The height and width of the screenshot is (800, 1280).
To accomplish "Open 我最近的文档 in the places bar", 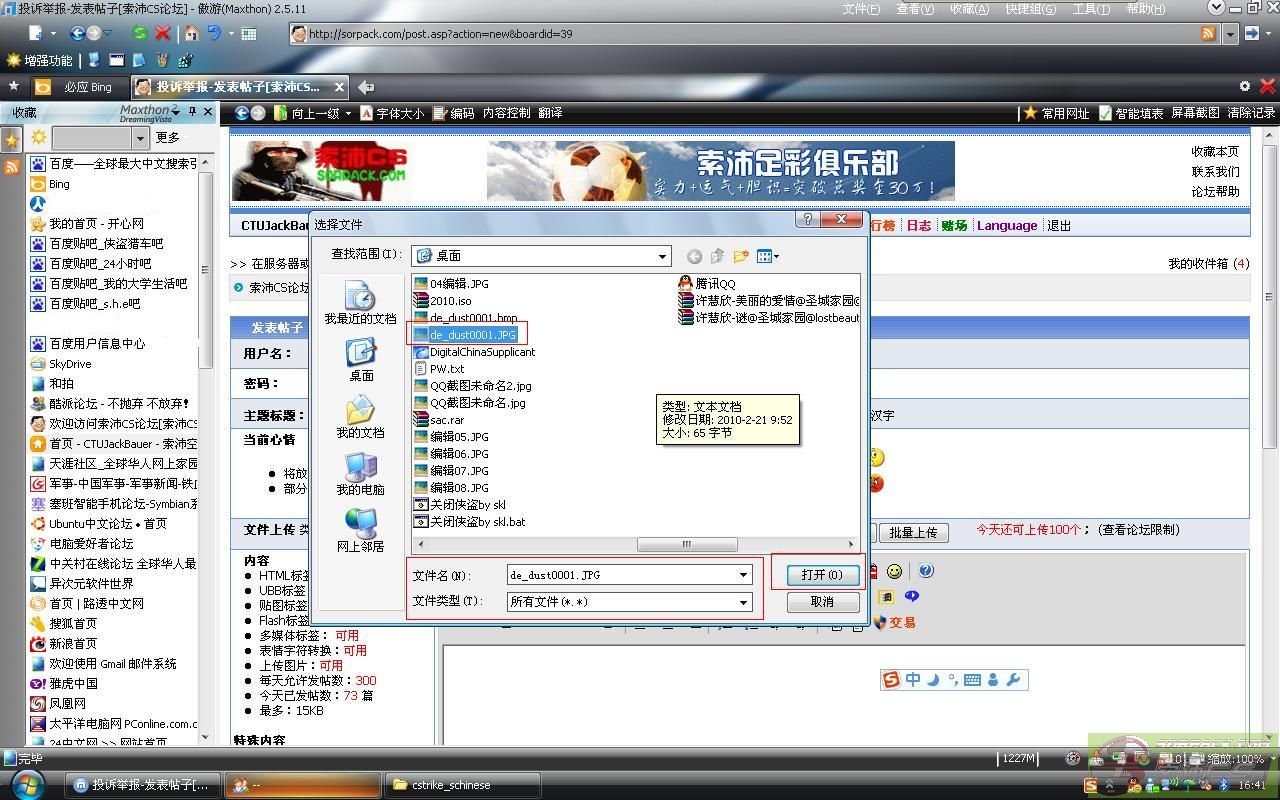I will [x=360, y=301].
